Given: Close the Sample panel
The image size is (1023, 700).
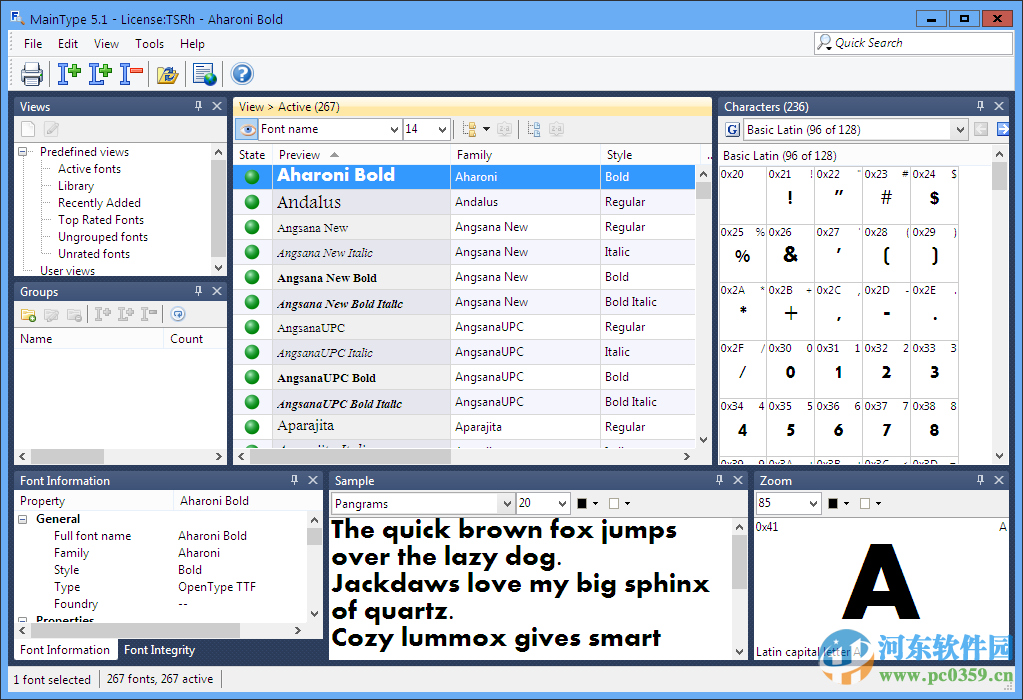Looking at the screenshot, I should click(738, 480).
